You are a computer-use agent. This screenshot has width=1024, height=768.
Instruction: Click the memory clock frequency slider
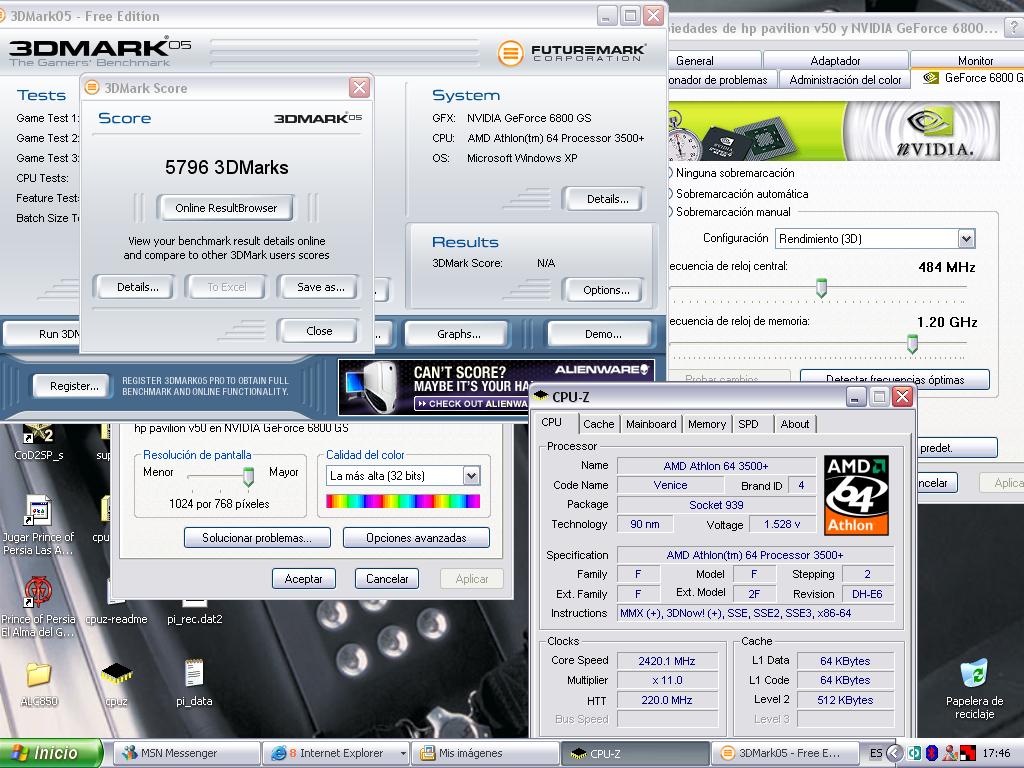[x=912, y=344]
